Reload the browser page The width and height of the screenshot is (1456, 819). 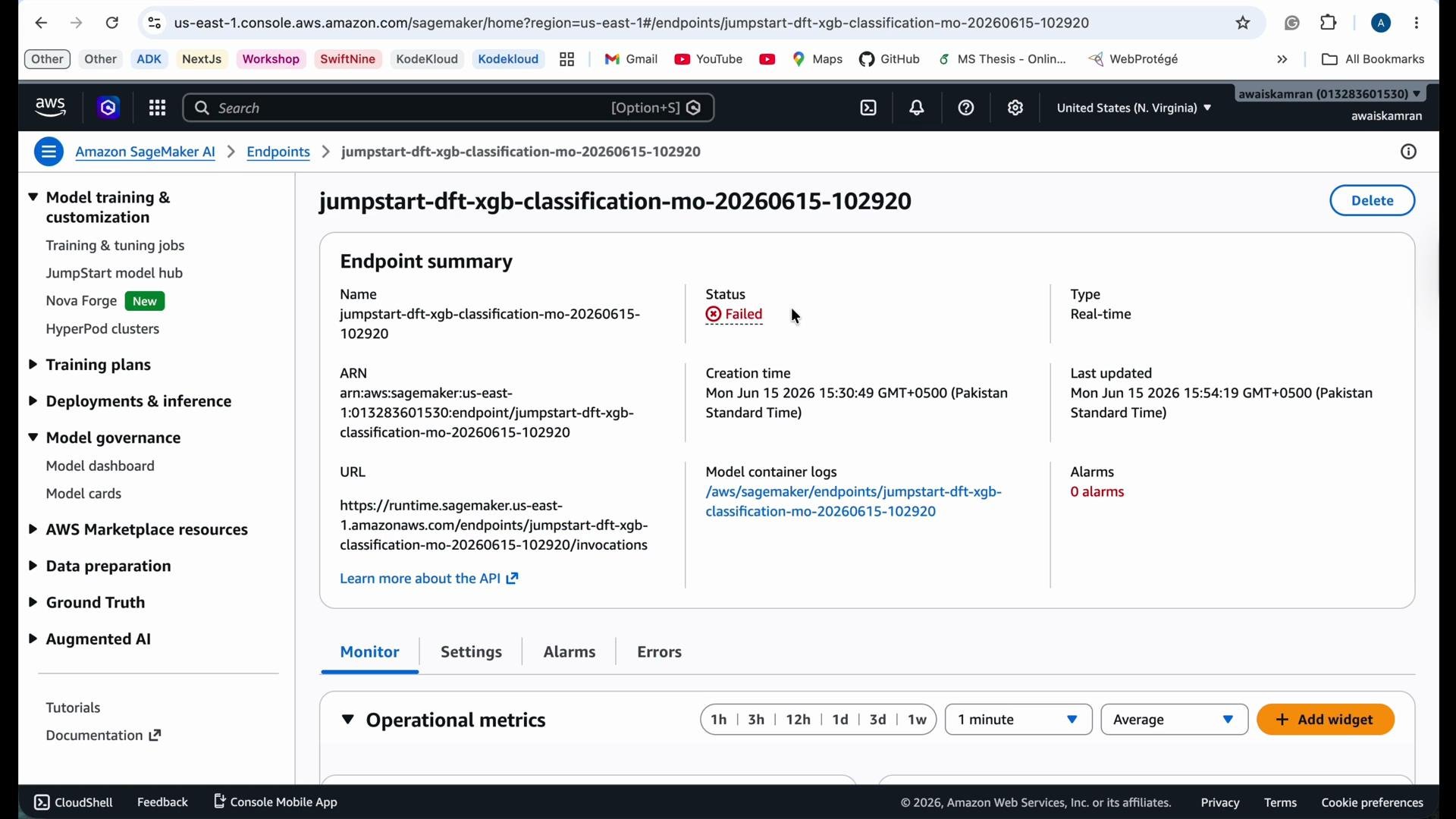pyautogui.click(x=112, y=23)
